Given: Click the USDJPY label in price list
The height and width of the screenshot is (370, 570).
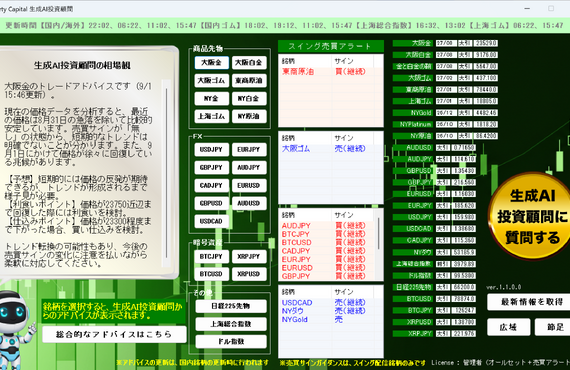Looking at the screenshot, I should coord(413,217).
